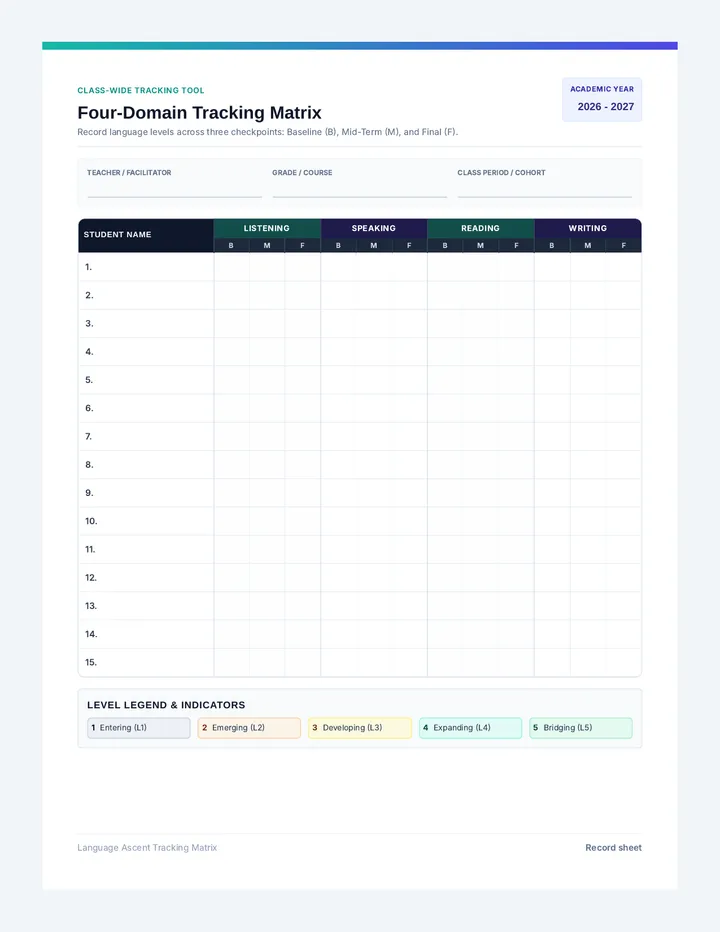Click the M subheader under Listening

tap(267, 245)
